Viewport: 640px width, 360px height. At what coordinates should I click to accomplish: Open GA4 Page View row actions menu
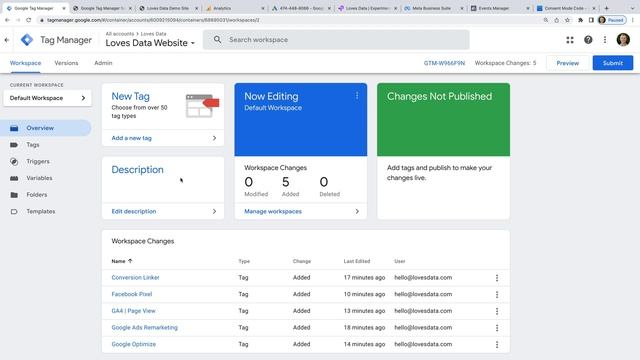[497, 311]
